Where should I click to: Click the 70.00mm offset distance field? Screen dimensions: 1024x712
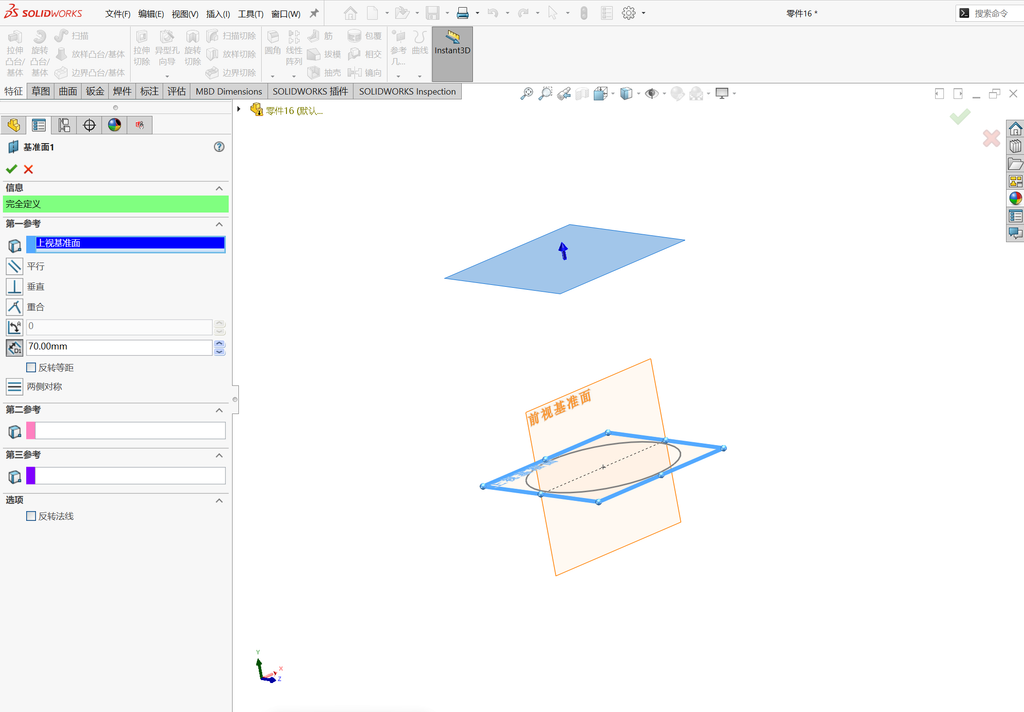[120, 347]
